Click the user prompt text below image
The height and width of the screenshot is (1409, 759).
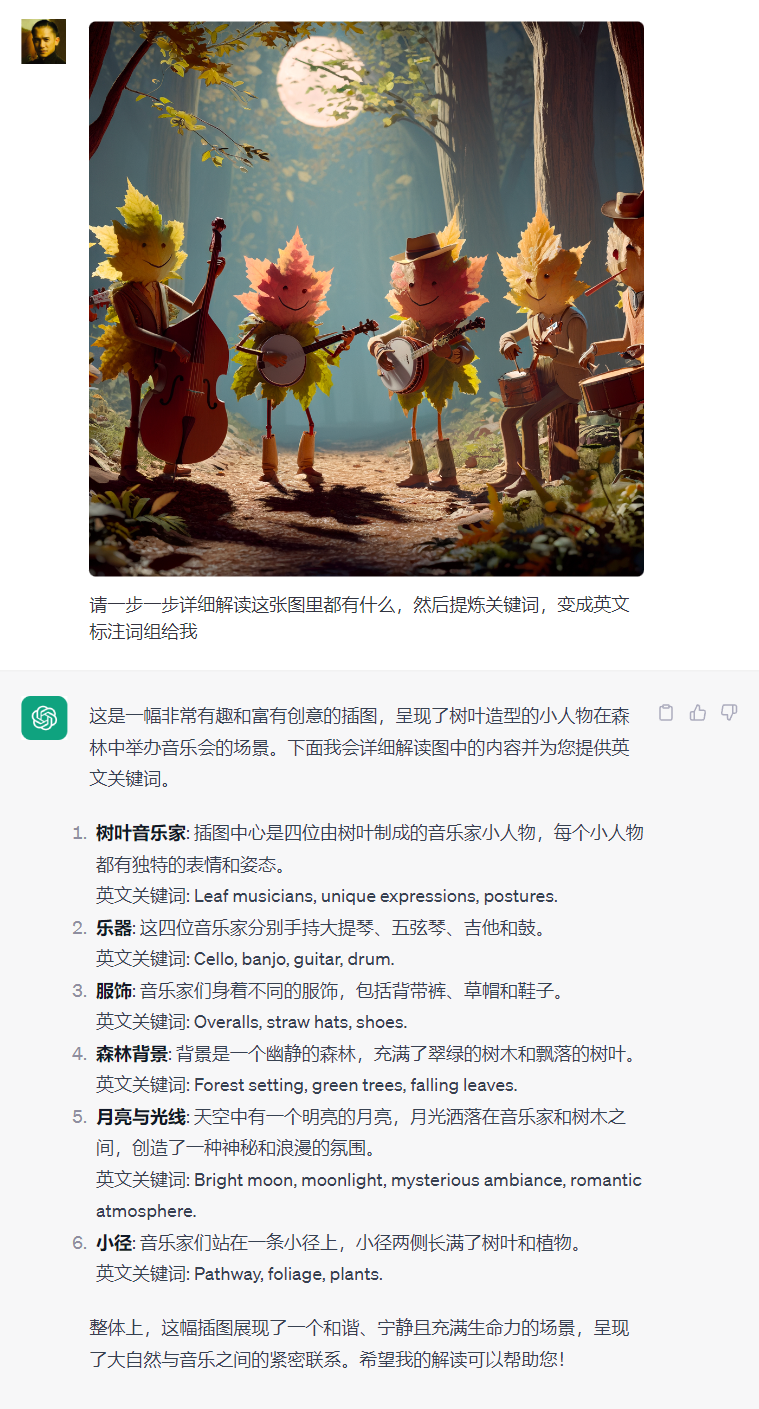[359, 618]
